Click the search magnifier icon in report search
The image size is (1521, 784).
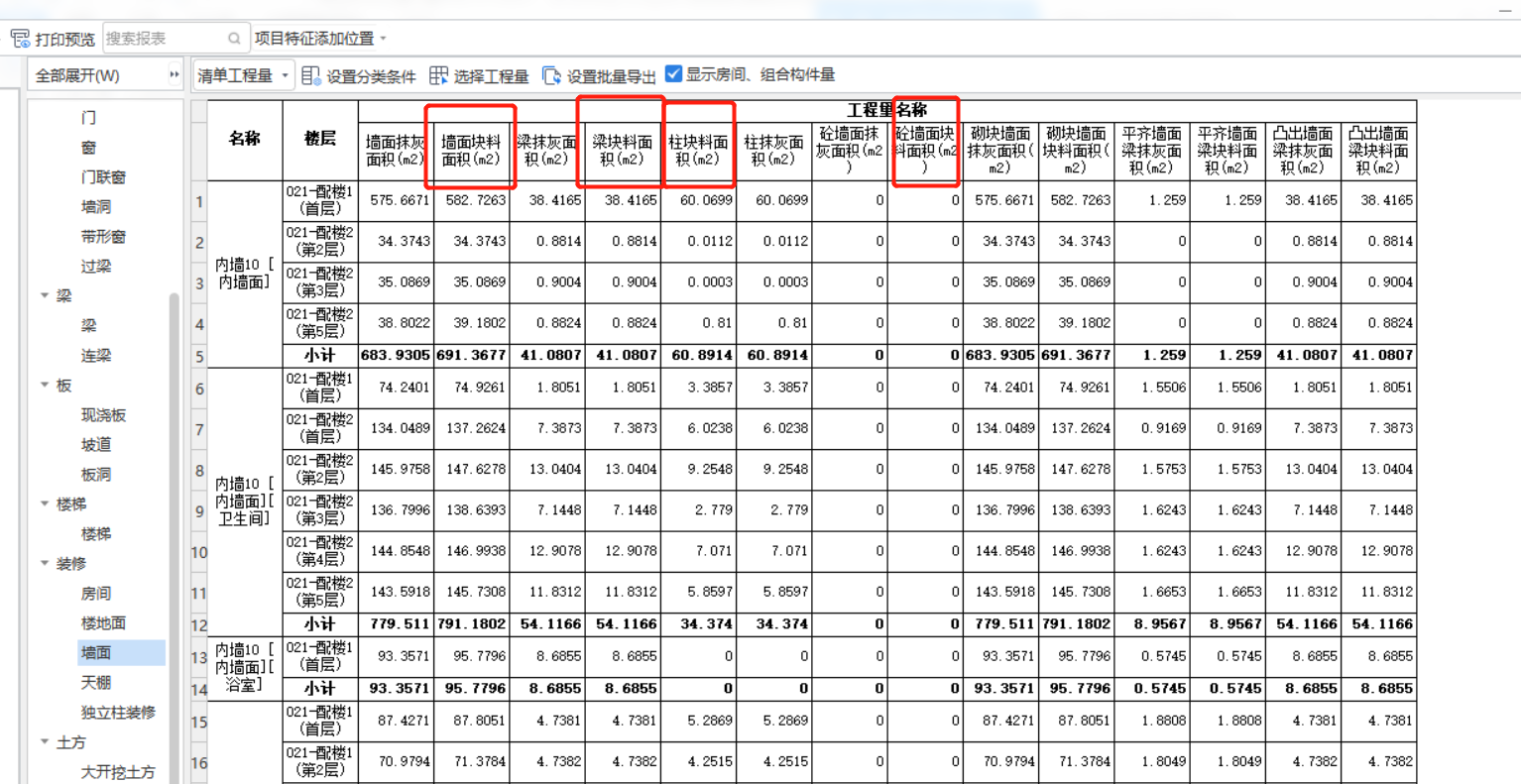click(x=234, y=39)
